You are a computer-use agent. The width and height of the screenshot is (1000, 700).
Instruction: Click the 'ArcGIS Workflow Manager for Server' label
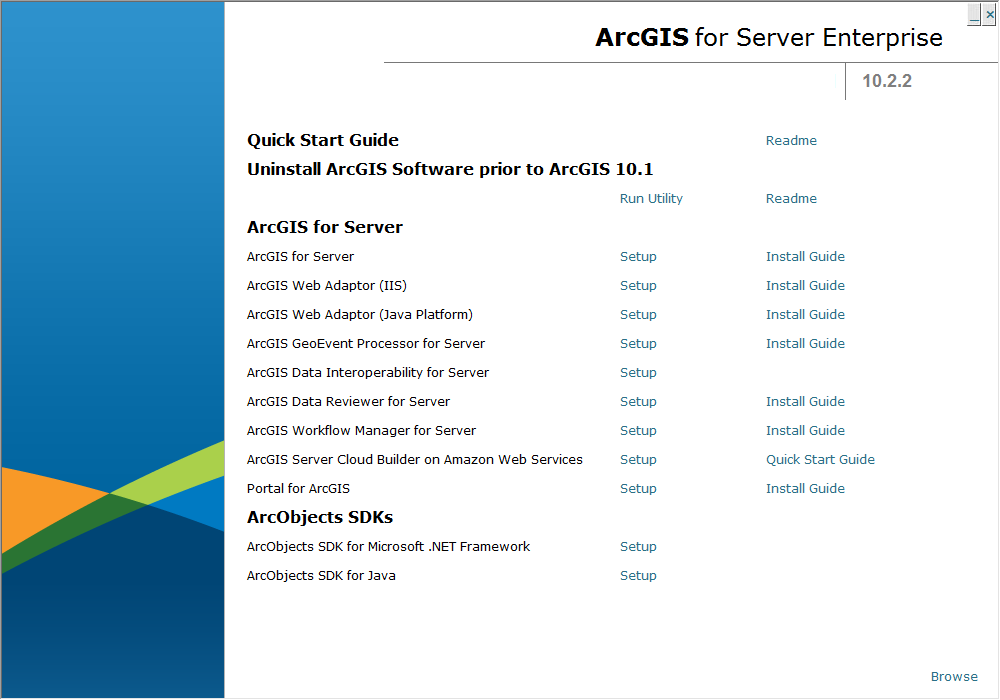tap(361, 430)
